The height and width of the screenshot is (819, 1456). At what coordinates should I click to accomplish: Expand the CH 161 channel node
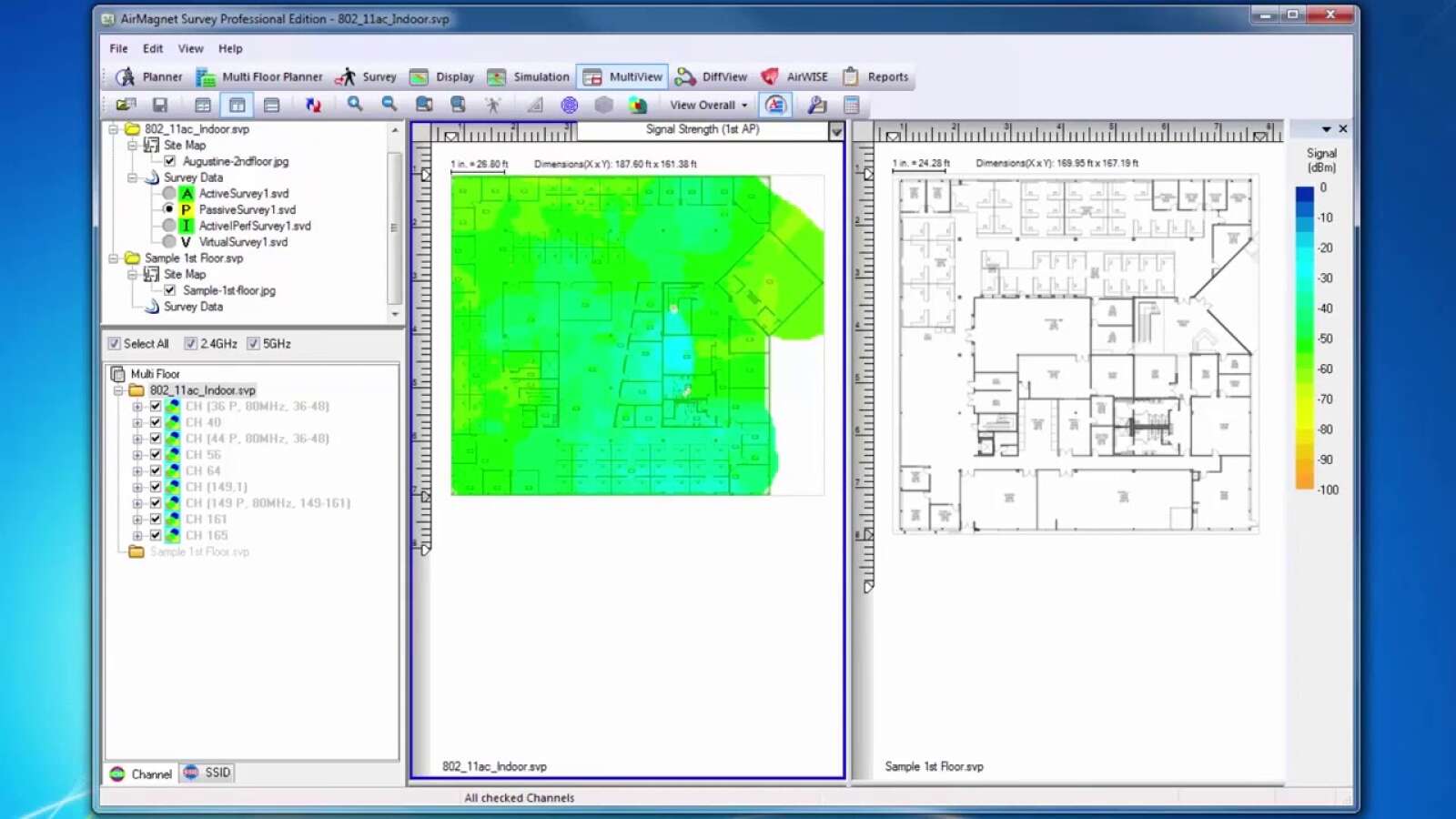[x=137, y=520]
